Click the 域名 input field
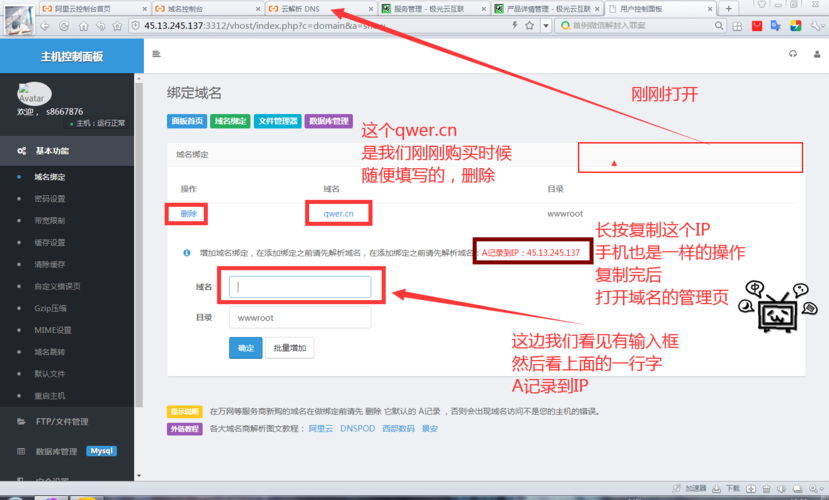829x500 pixels. tap(300, 286)
